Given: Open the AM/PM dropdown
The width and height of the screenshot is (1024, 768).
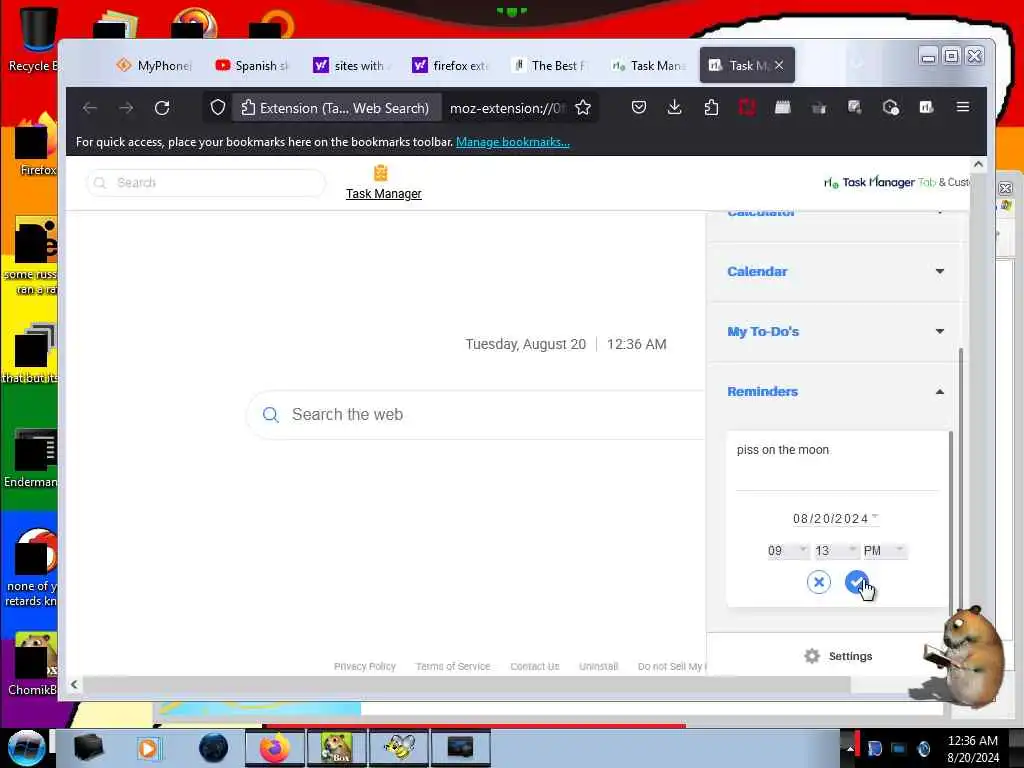Looking at the screenshot, I should (884, 551).
